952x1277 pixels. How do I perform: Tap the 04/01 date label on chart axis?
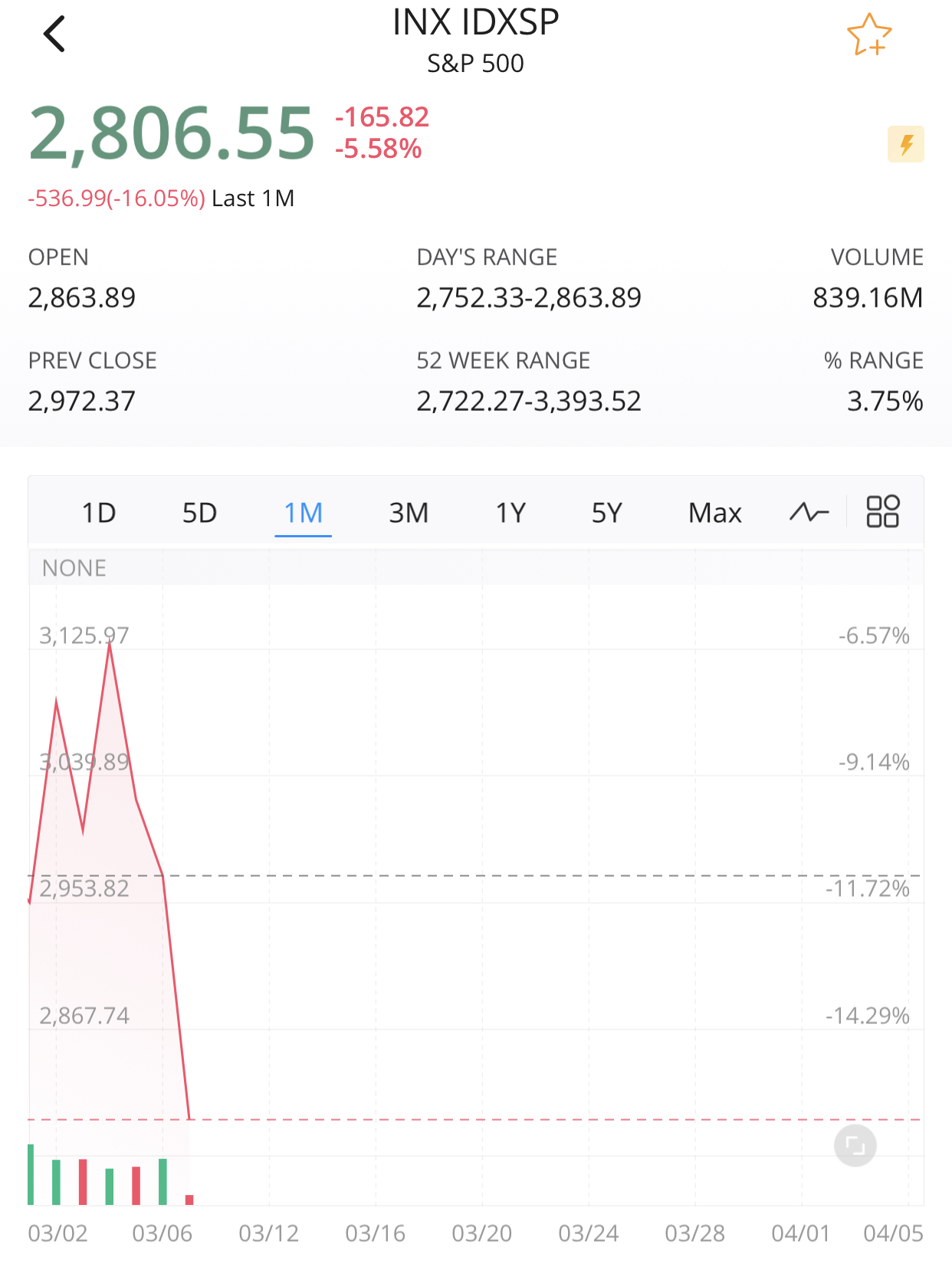801,1233
